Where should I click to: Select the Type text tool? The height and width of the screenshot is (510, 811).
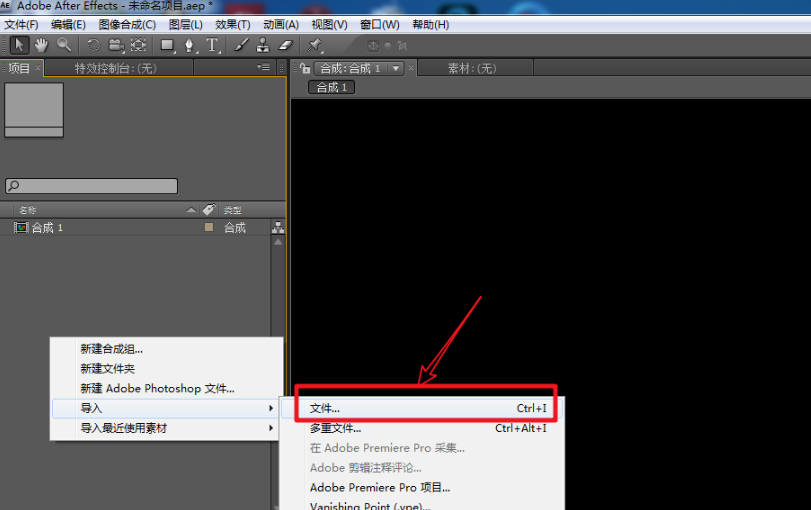213,46
